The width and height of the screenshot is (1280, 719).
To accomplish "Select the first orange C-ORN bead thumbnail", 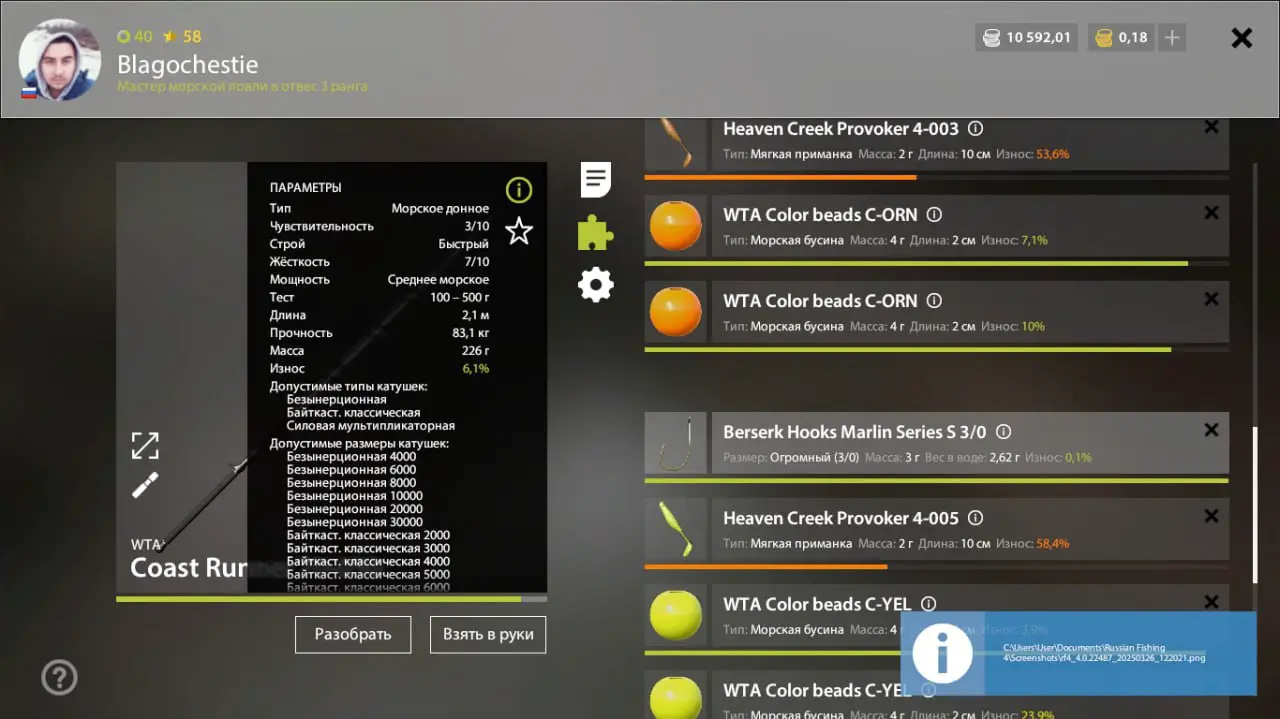I will coord(675,226).
